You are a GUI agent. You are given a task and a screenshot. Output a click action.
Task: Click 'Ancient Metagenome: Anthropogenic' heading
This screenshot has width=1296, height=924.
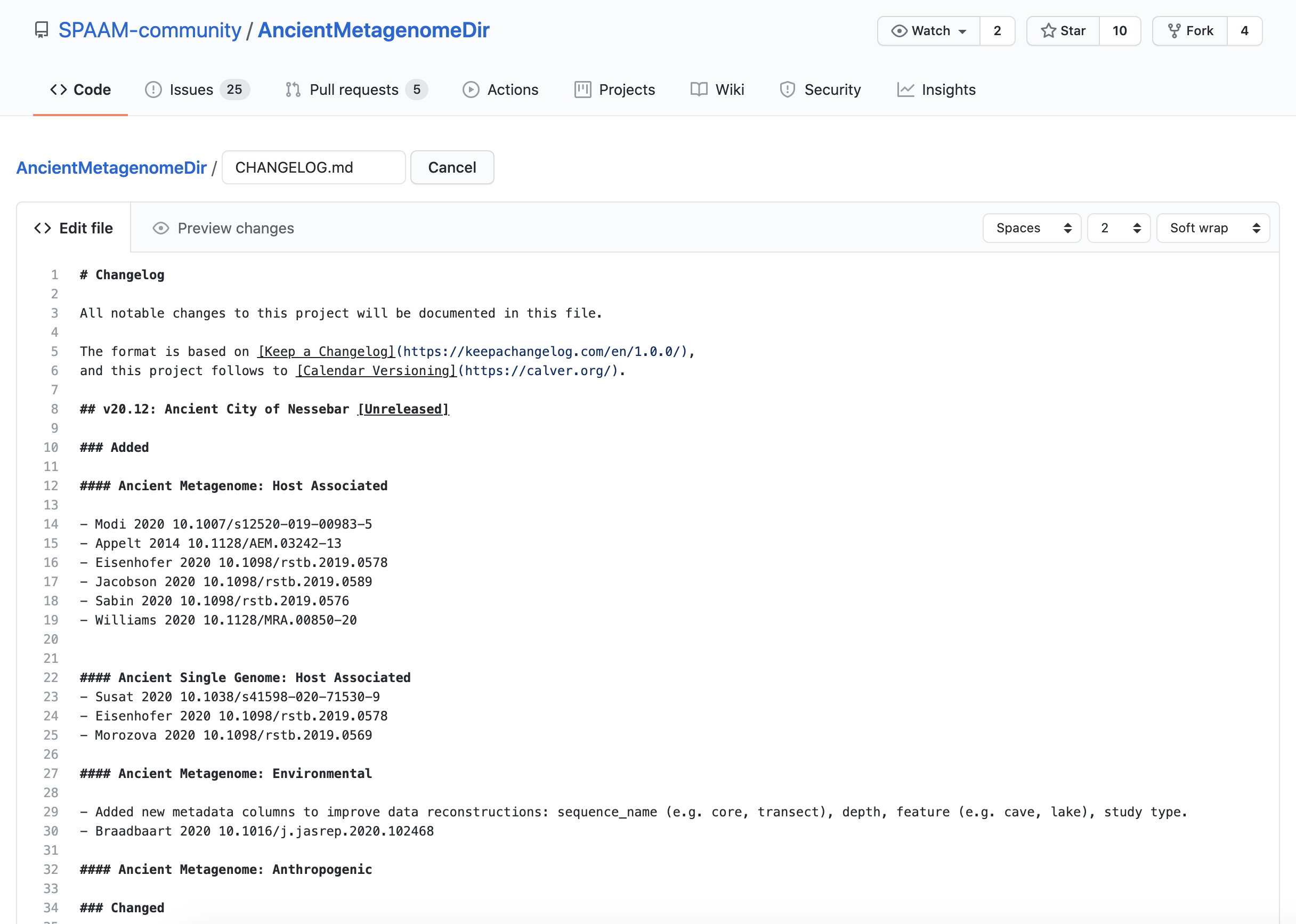[x=226, y=869]
